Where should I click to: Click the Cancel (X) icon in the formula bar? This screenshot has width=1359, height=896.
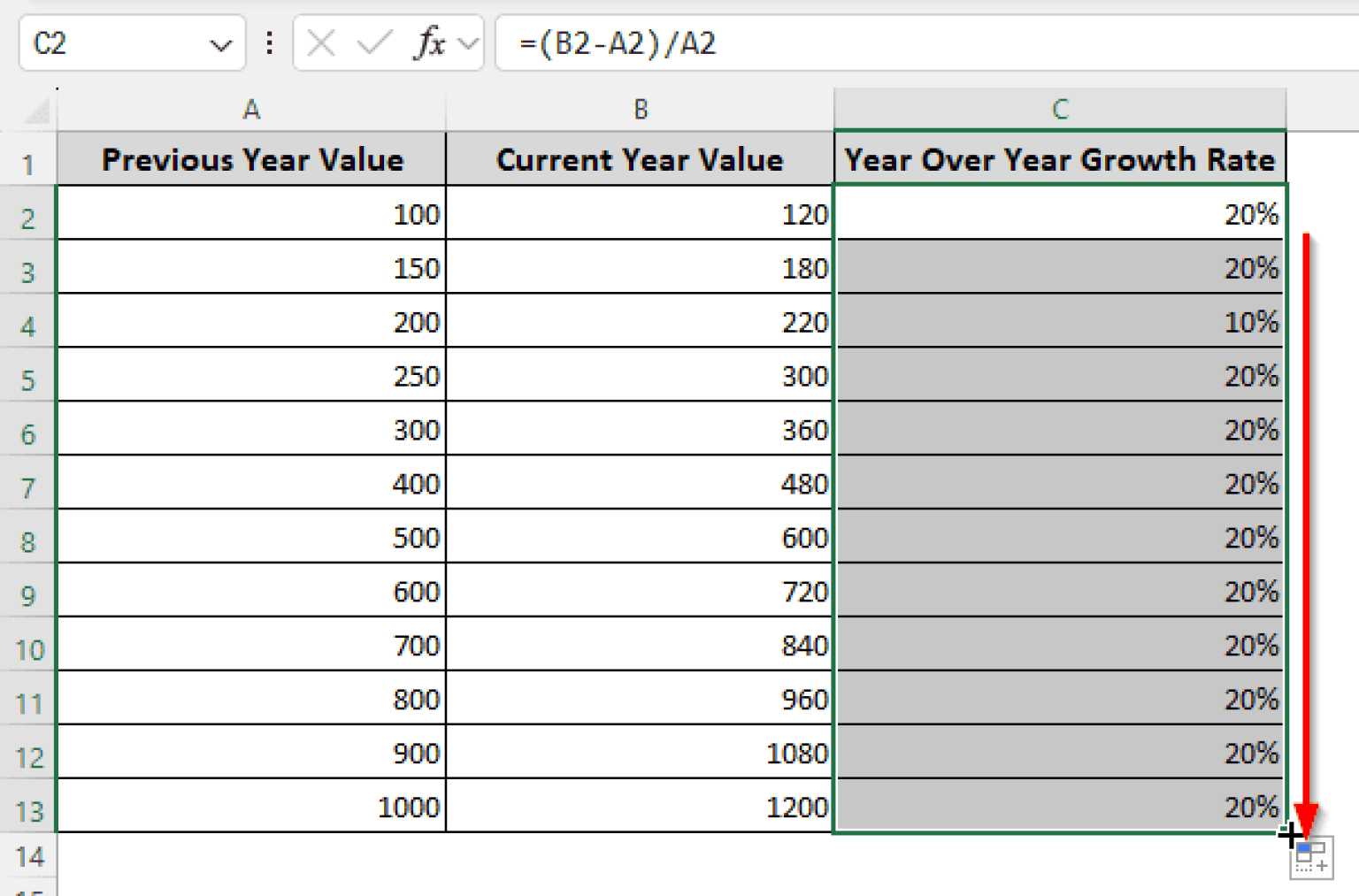click(322, 43)
